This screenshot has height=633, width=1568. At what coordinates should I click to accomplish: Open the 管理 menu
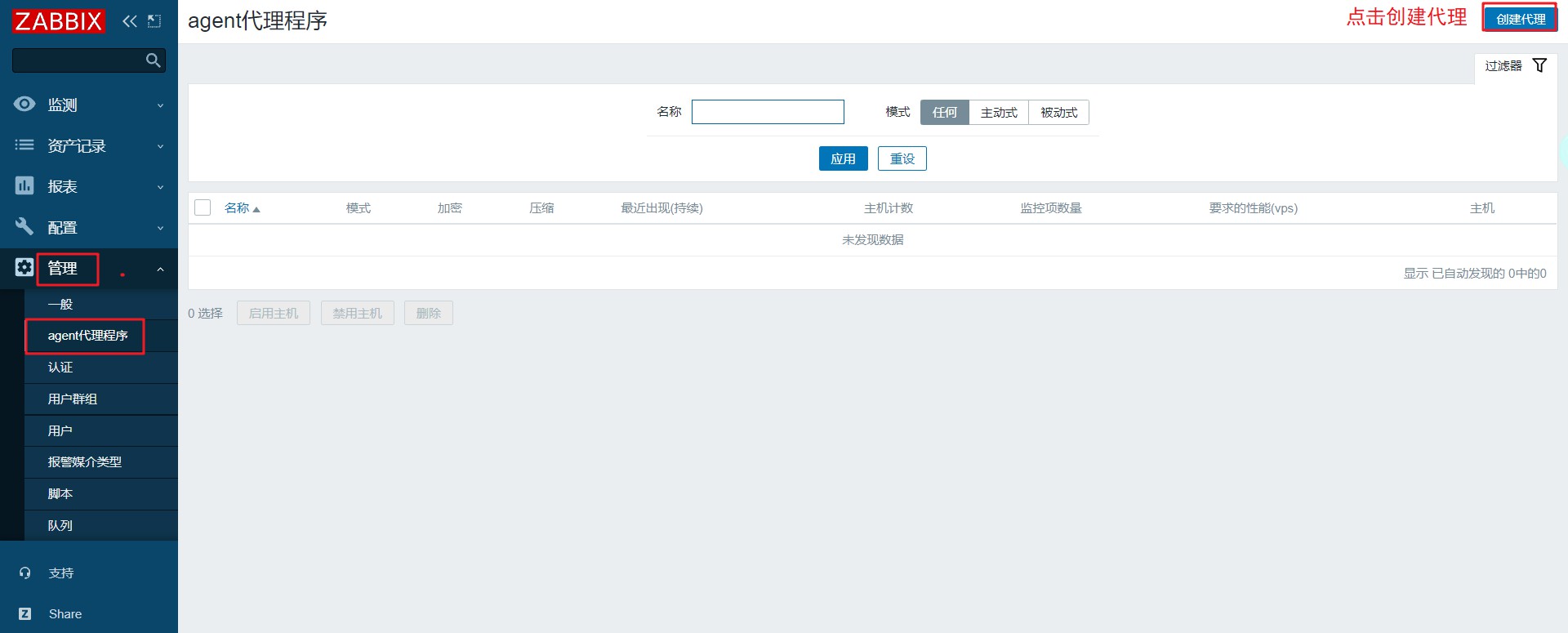(x=88, y=268)
